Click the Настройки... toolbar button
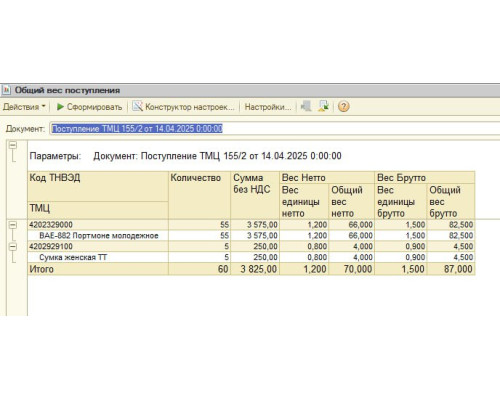Screen dimensions: 500x400 point(268,107)
